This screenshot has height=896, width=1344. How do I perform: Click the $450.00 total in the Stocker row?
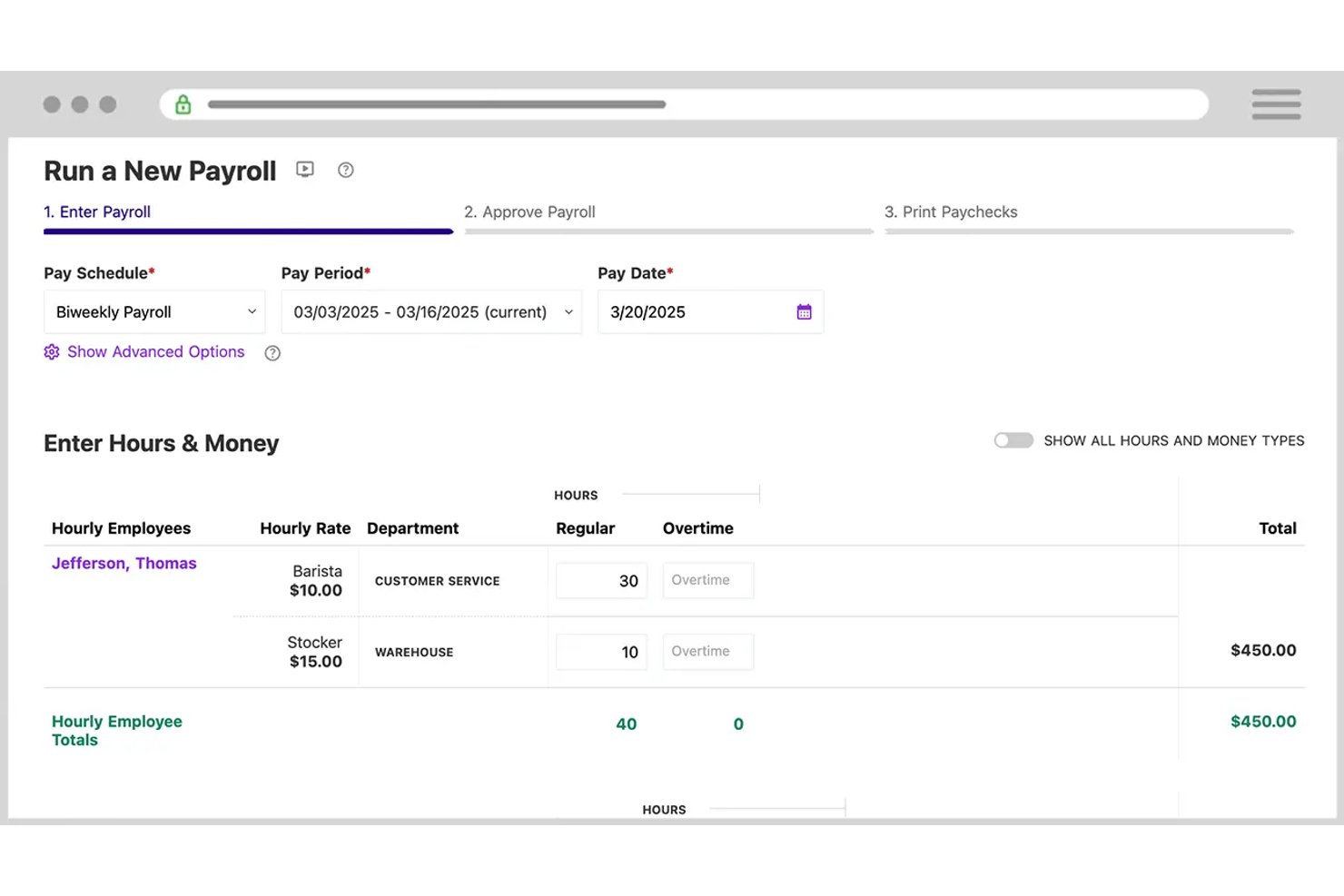tap(1263, 650)
